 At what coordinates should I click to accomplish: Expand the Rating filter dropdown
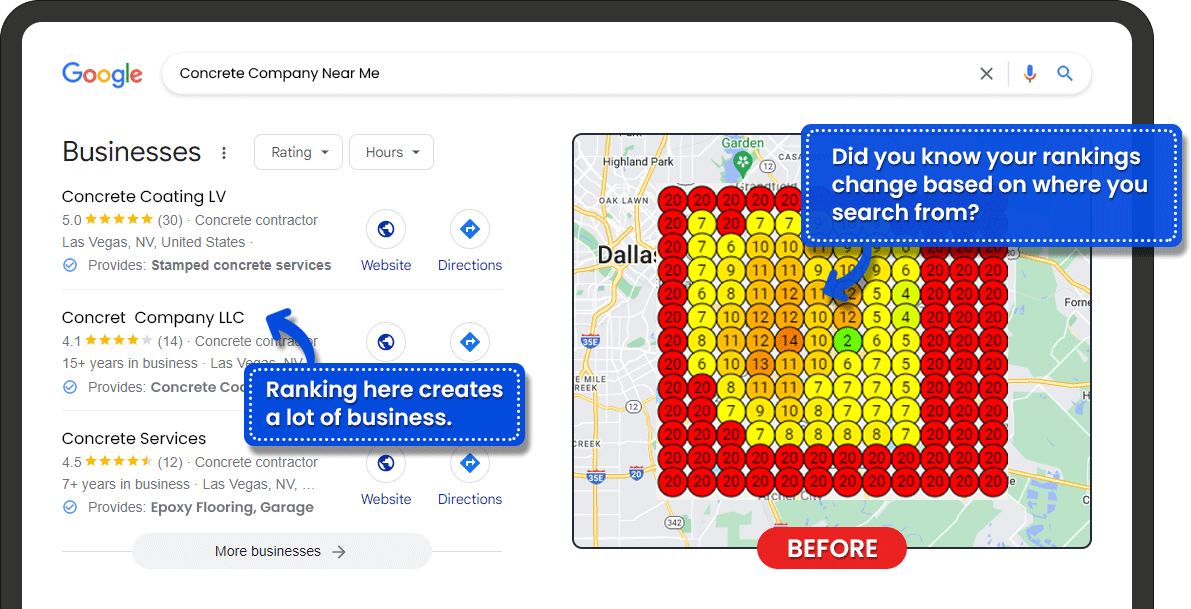pos(298,152)
